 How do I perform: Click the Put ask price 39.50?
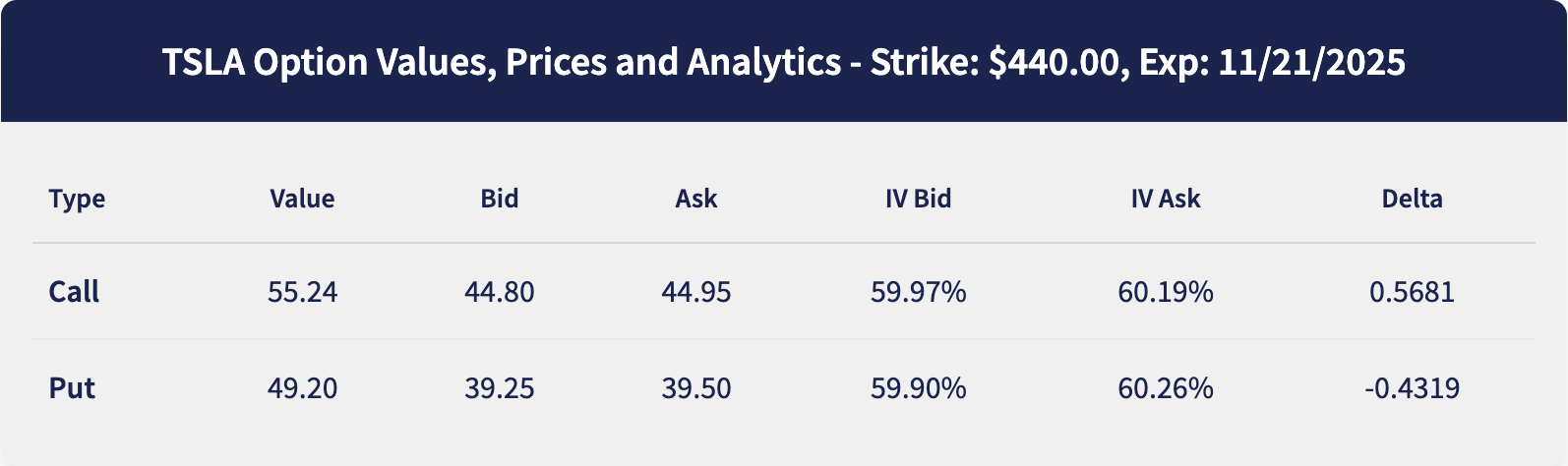pos(695,387)
